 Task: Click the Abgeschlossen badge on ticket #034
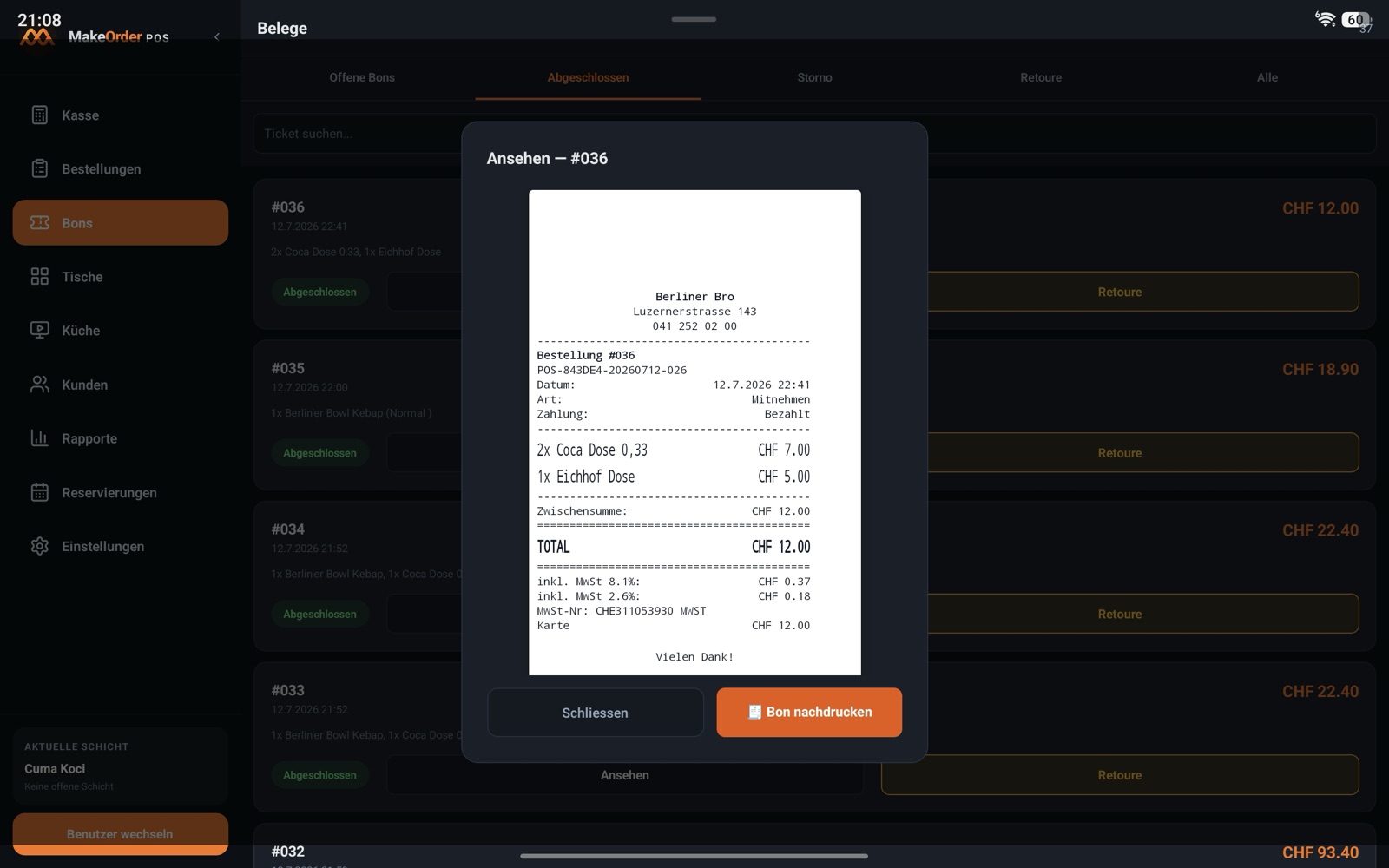tap(319, 614)
